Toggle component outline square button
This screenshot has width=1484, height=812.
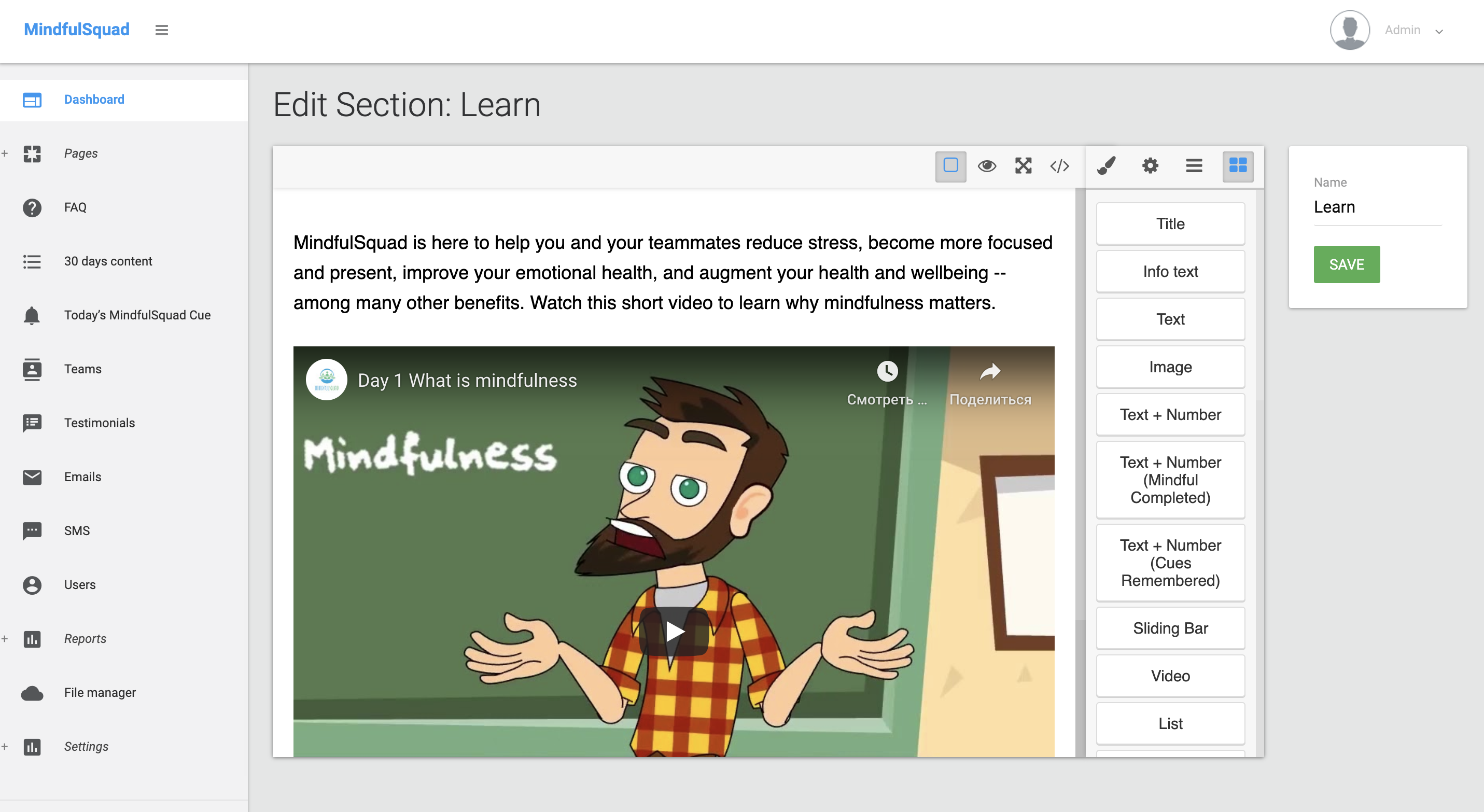click(950, 166)
